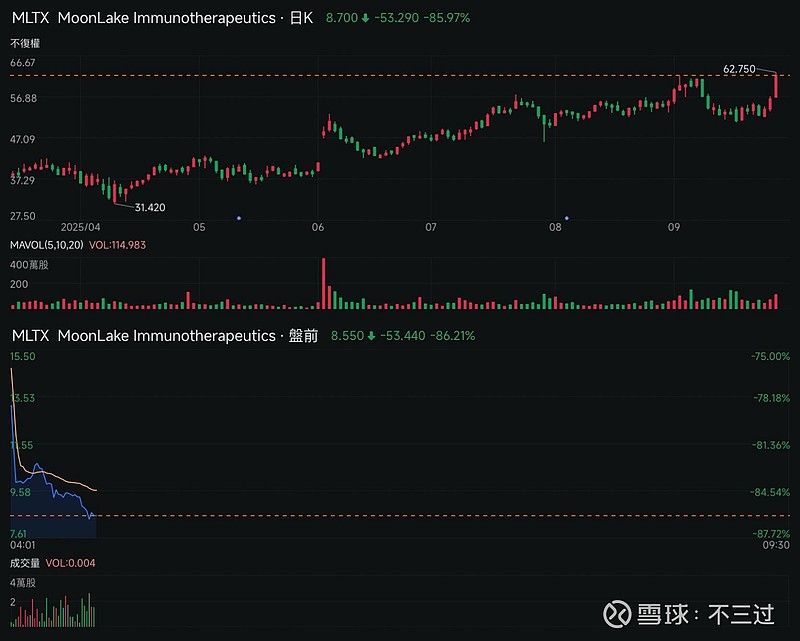Open the MAVOL(5,10,20) indicator settings
This screenshot has width=800, height=641.
click(46, 245)
